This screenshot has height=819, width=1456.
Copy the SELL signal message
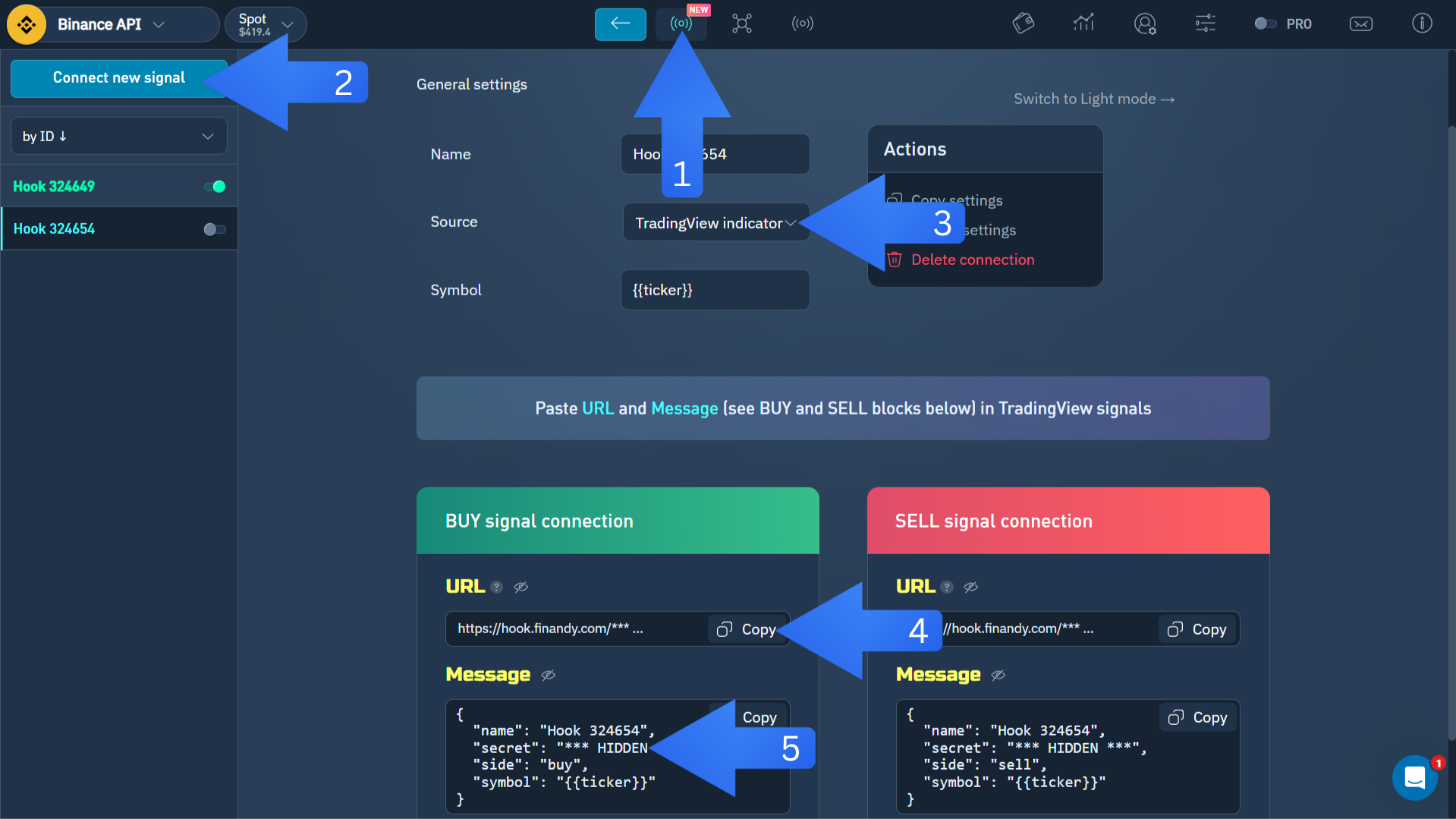1198,717
